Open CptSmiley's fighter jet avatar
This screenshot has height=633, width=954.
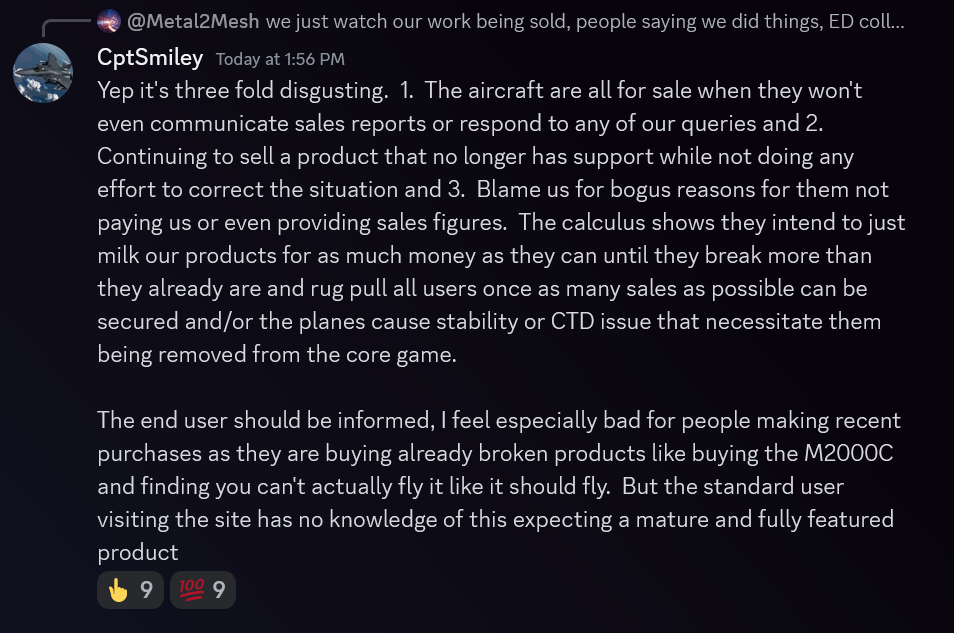[x=43, y=73]
